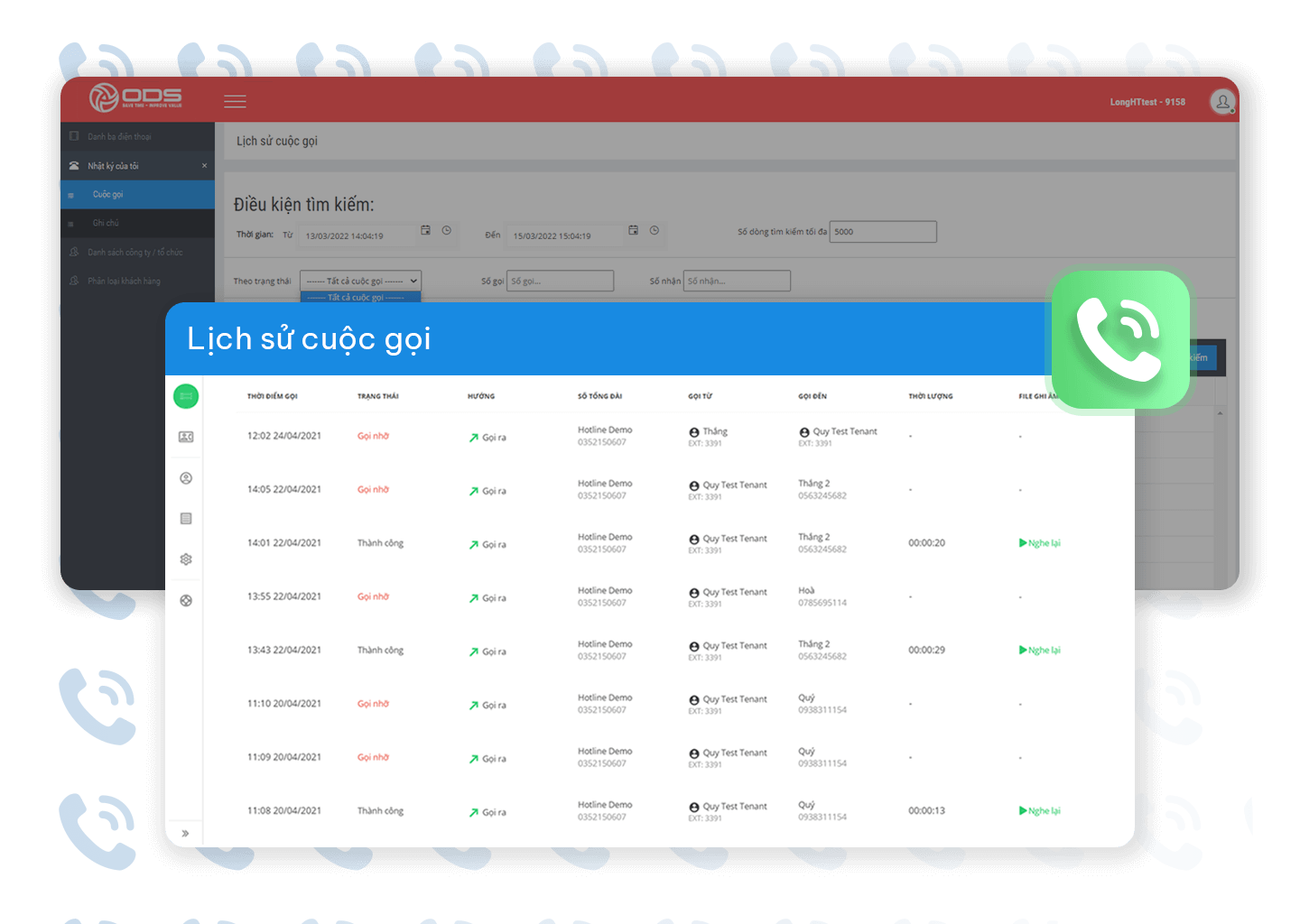Image resolution: width=1300 pixels, height=924 pixels.
Task: Open Phân loại khách hàng menu item
Action: pos(137,282)
